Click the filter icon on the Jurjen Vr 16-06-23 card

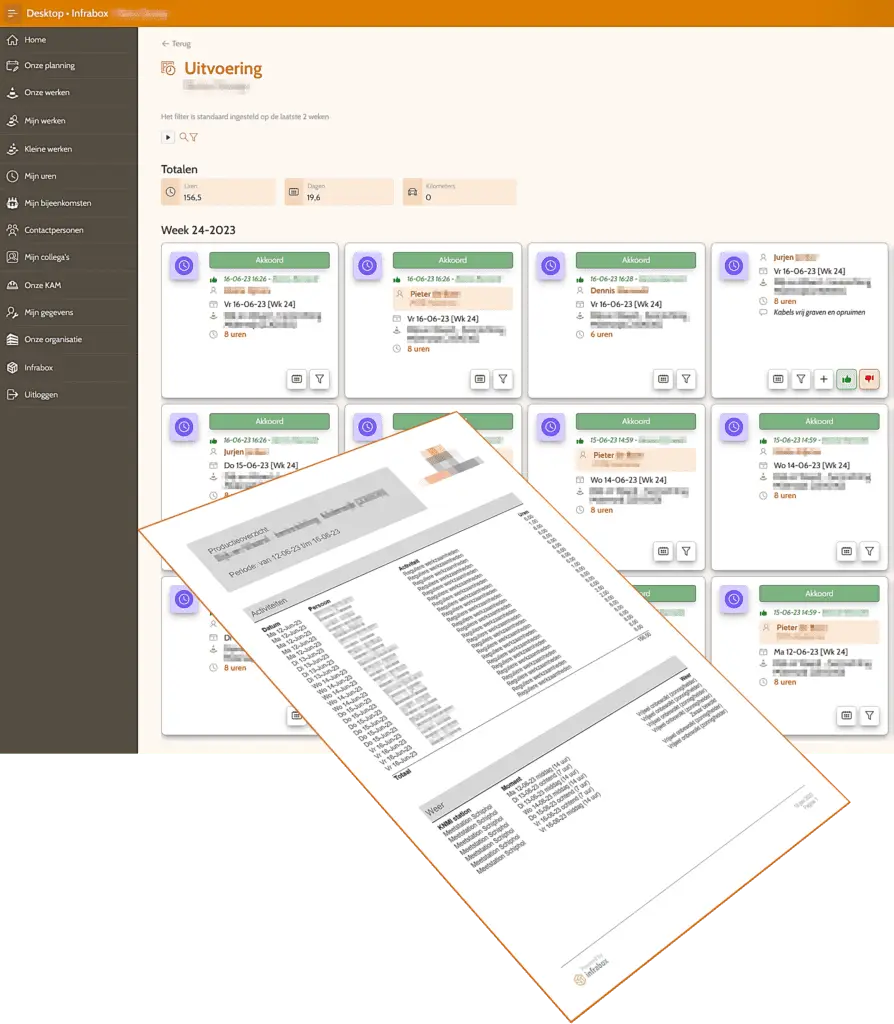click(x=801, y=379)
